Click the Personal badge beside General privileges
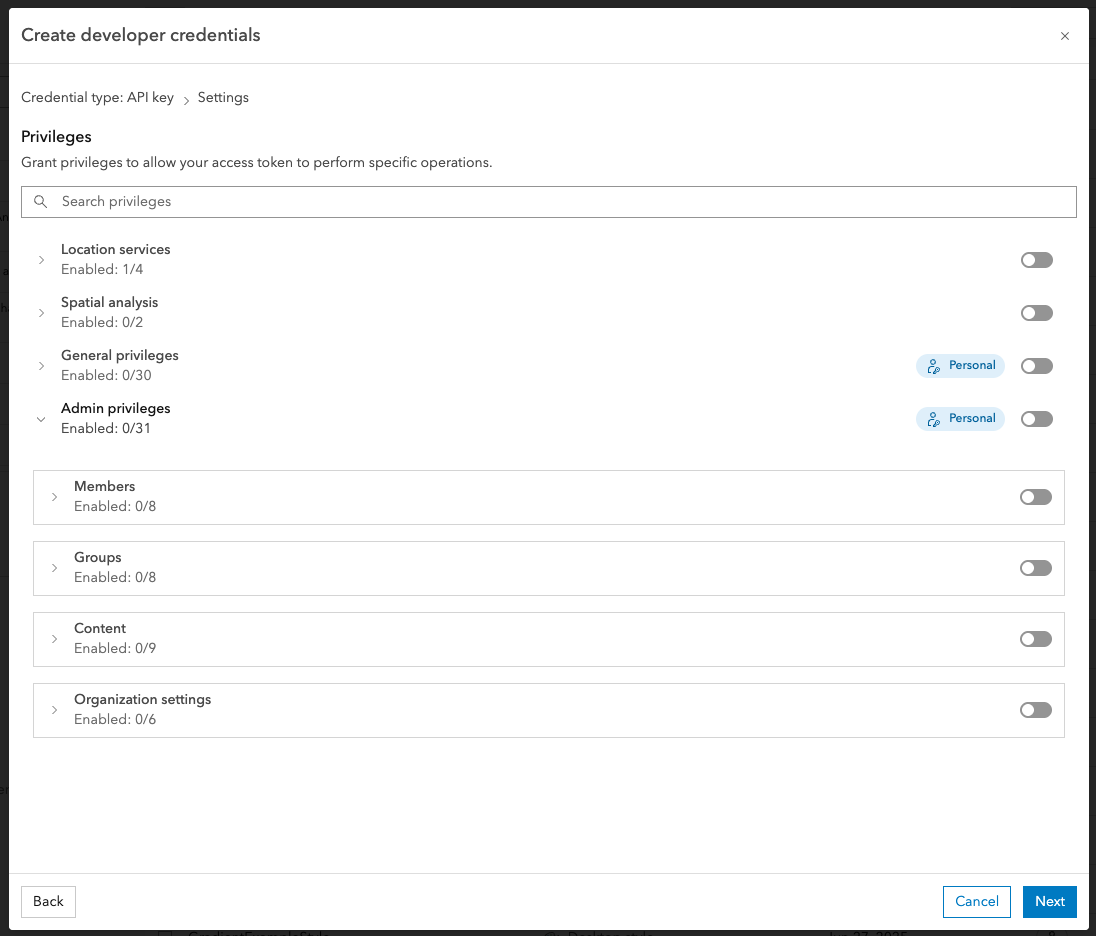1096x936 pixels. pyautogui.click(x=960, y=365)
